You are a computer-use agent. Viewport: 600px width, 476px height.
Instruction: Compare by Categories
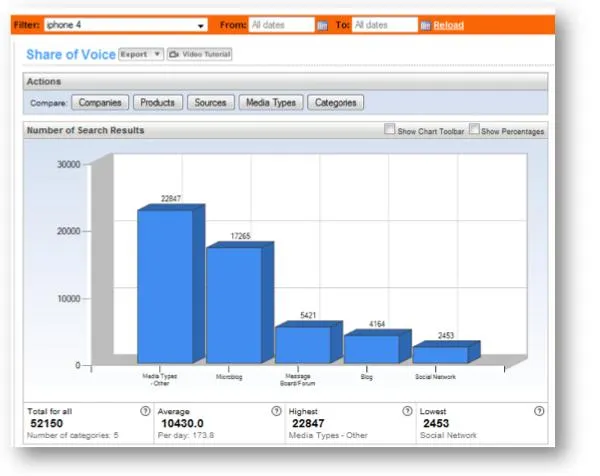click(336, 103)
